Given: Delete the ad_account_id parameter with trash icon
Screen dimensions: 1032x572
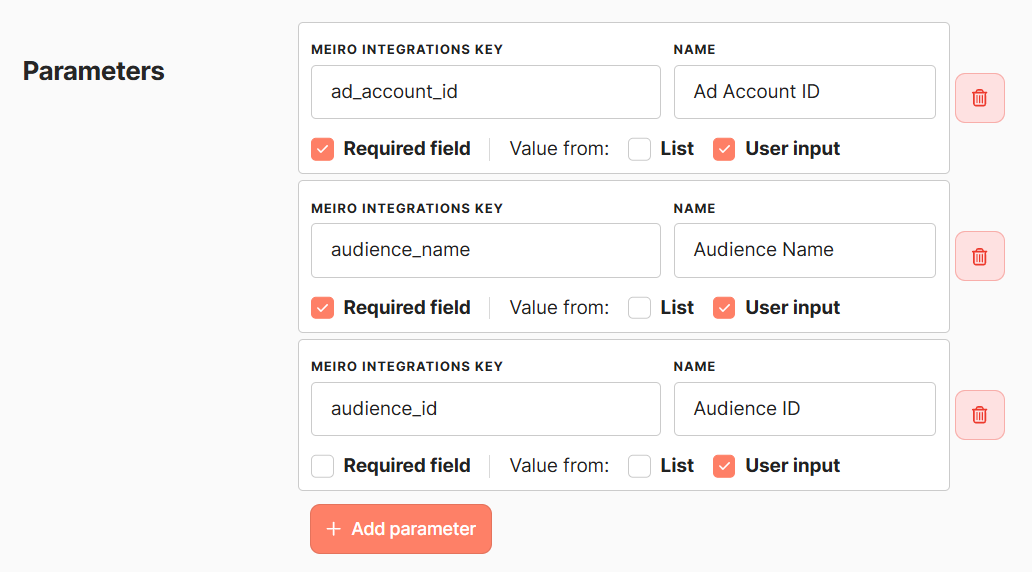Looking at the screenshot, I should click(x=979, y=97).
